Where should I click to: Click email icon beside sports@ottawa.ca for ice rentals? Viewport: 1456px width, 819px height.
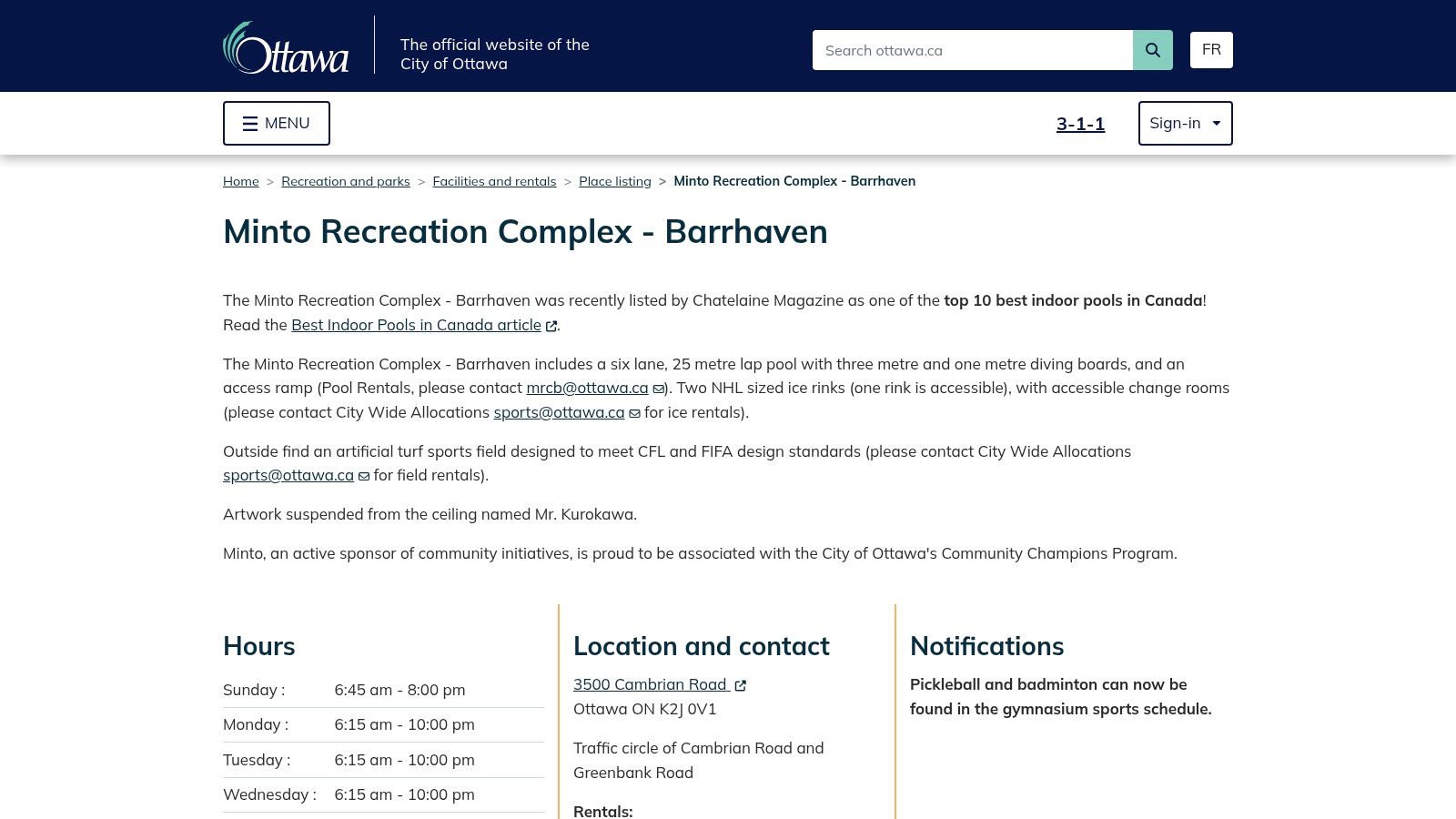[x=633, y=413]
